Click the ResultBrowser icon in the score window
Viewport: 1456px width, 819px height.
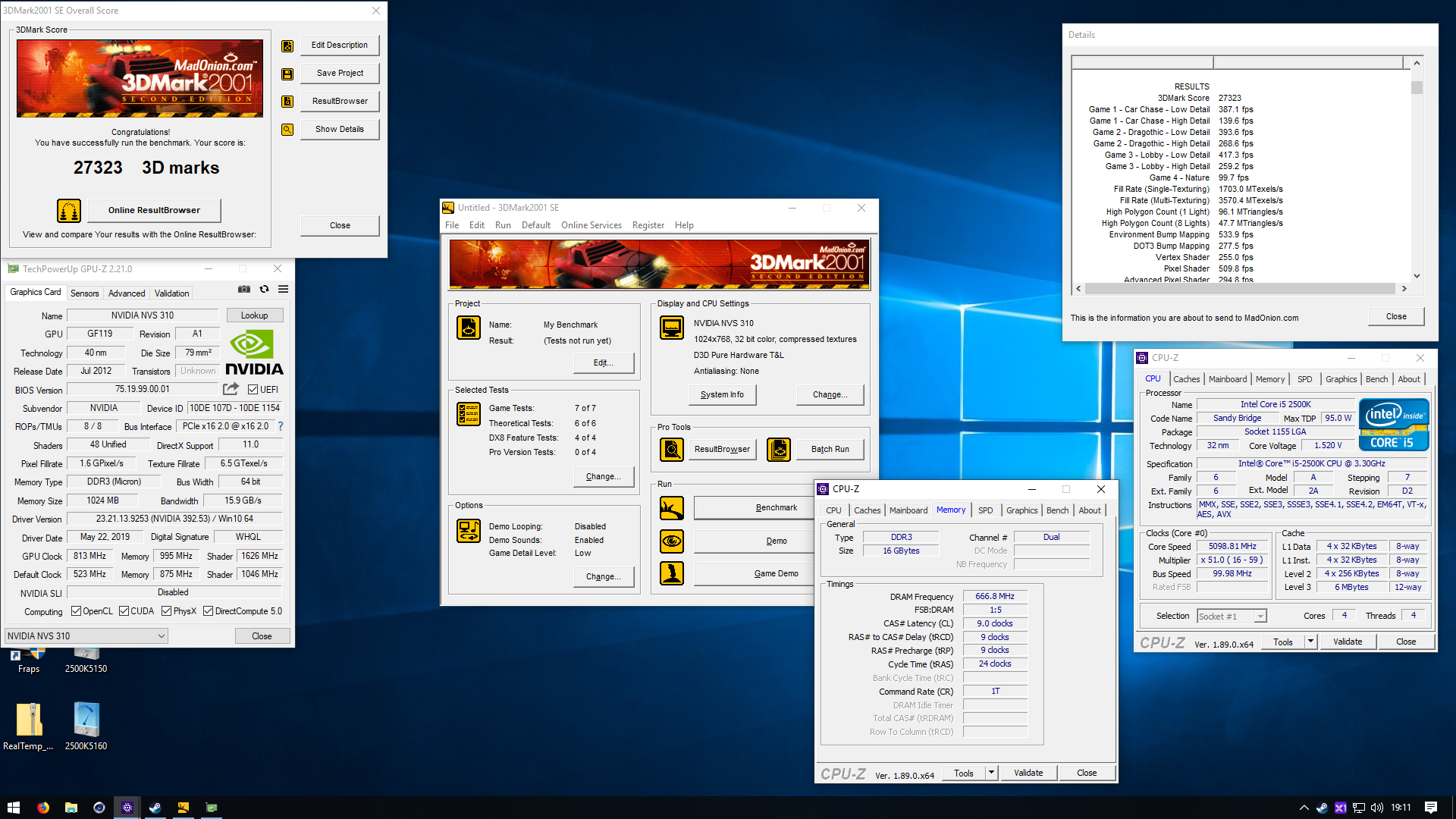[x=287, y=102]
